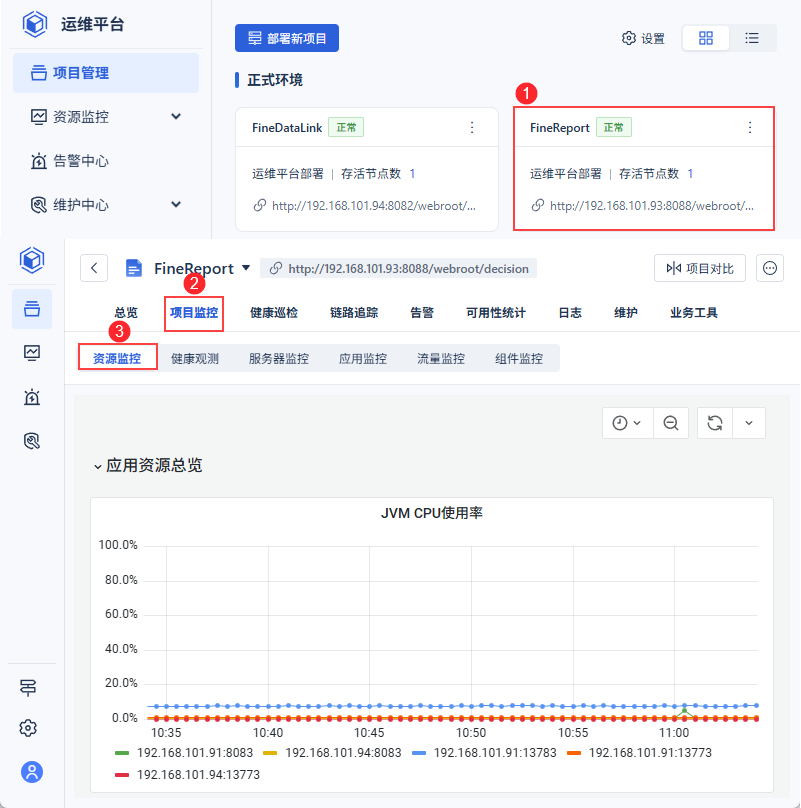The image size is (801, 808).
Task: Click the logo in the collapsed sidebar
Action: [x=32, y=260]
